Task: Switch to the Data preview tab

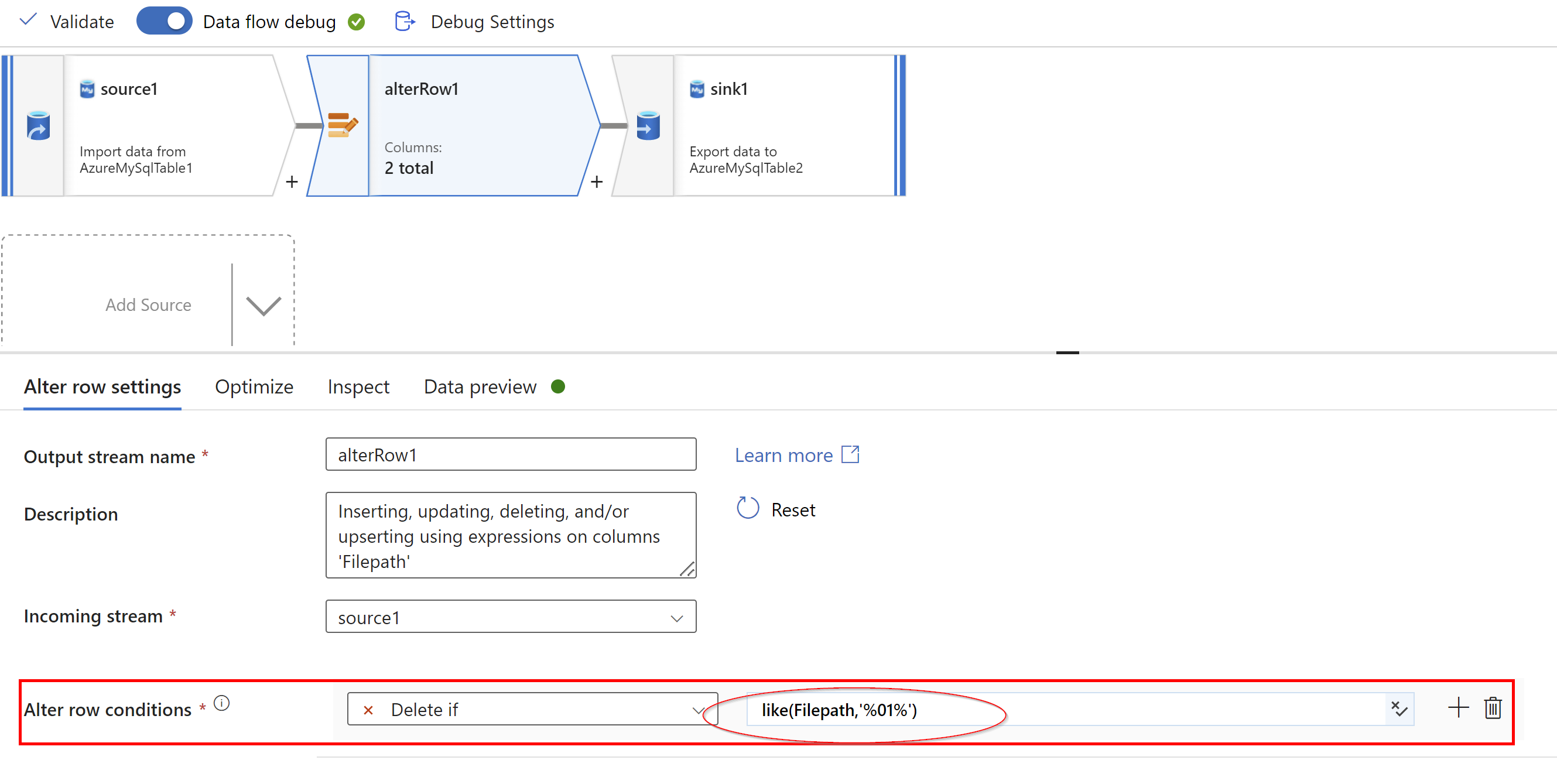Action: tap(480, 387)
